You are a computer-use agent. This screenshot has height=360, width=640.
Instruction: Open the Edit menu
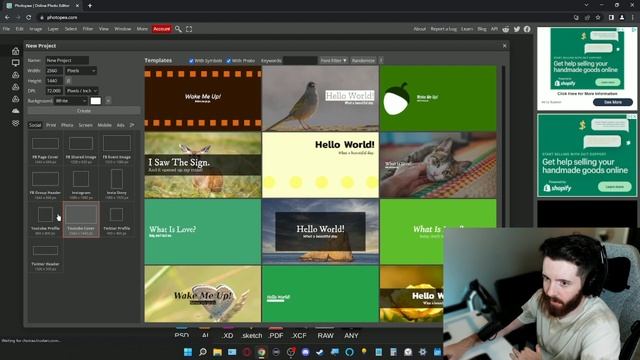(x=20, y=29)
